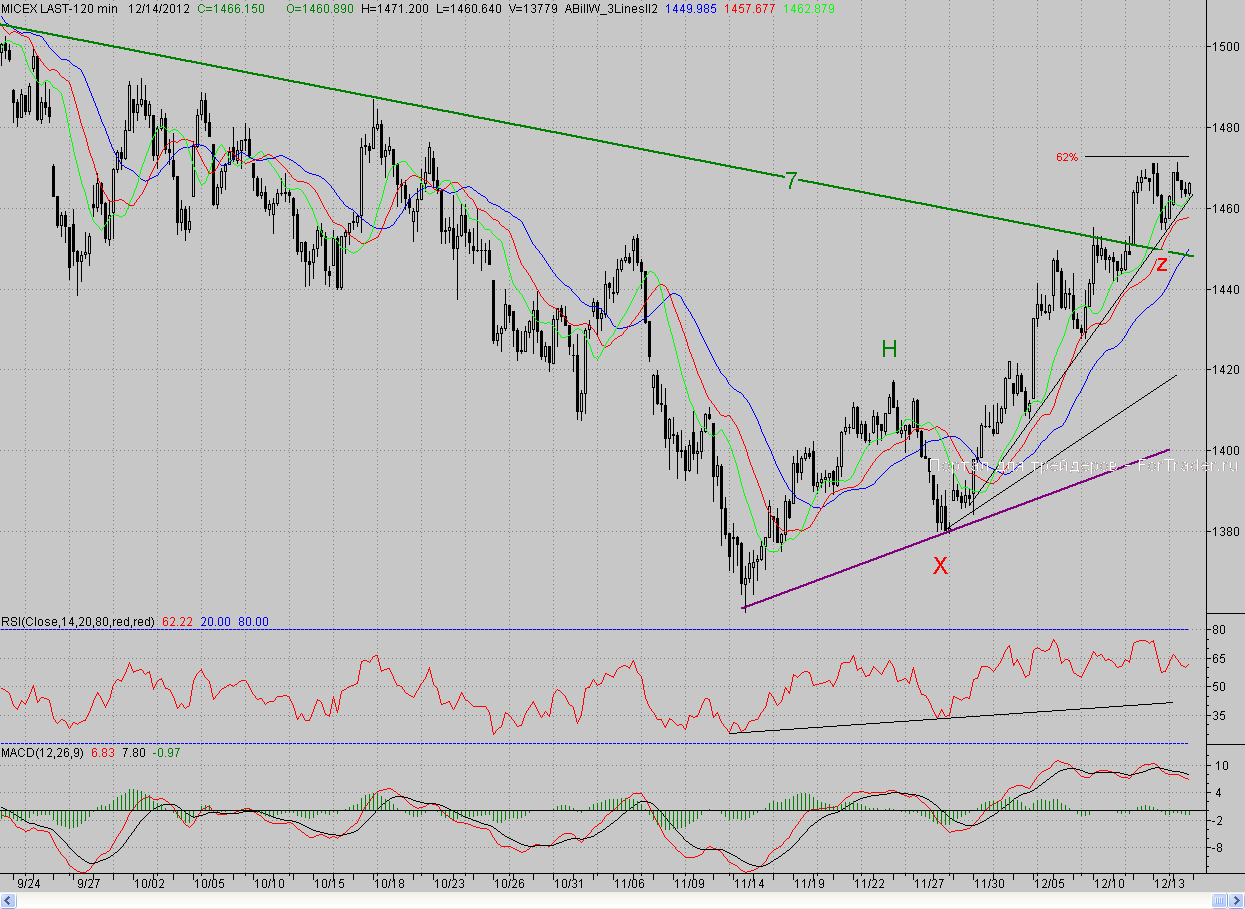1245x909 pixels.
Task: Click the closing price C=1466.150 readout
Action: click(x=236, y=7)
